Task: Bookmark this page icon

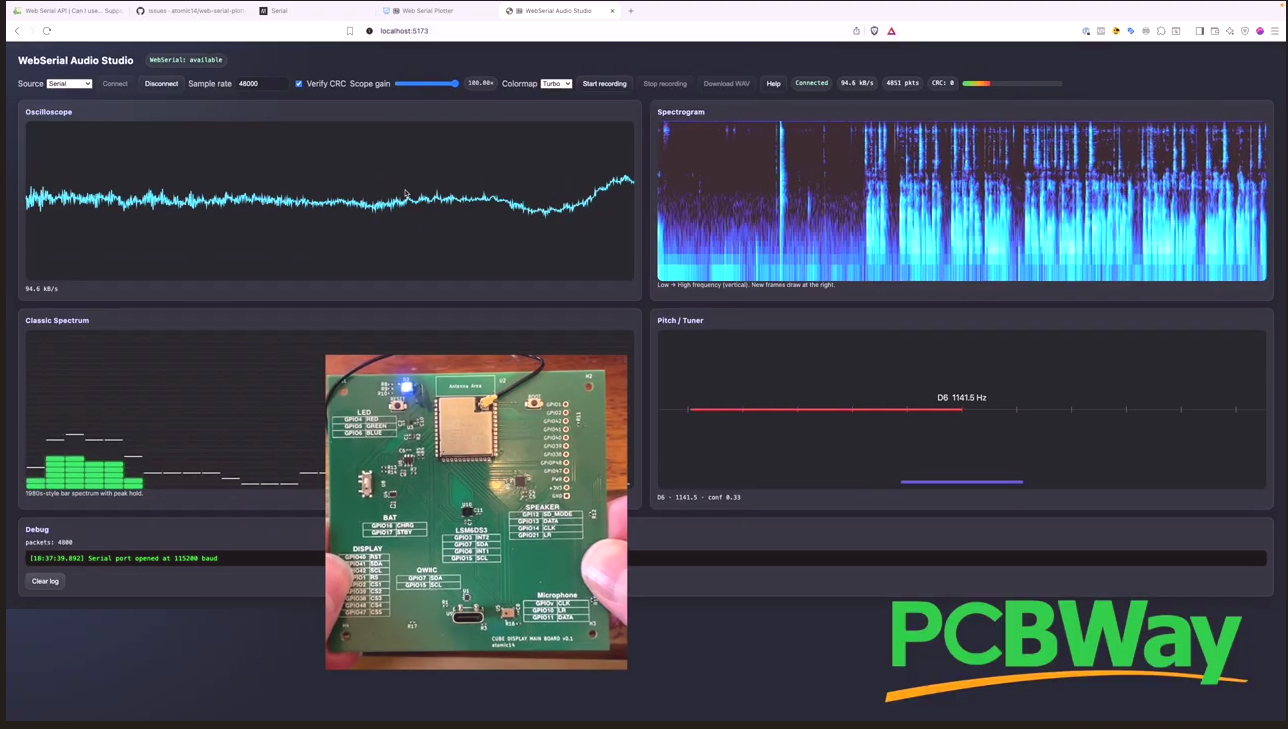Action: [x=350, y=31]
